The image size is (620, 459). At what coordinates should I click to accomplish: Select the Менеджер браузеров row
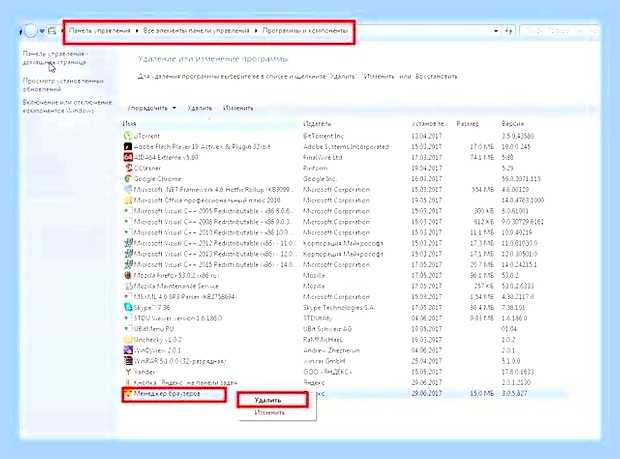pyautogui.click(x=346, y=394)
